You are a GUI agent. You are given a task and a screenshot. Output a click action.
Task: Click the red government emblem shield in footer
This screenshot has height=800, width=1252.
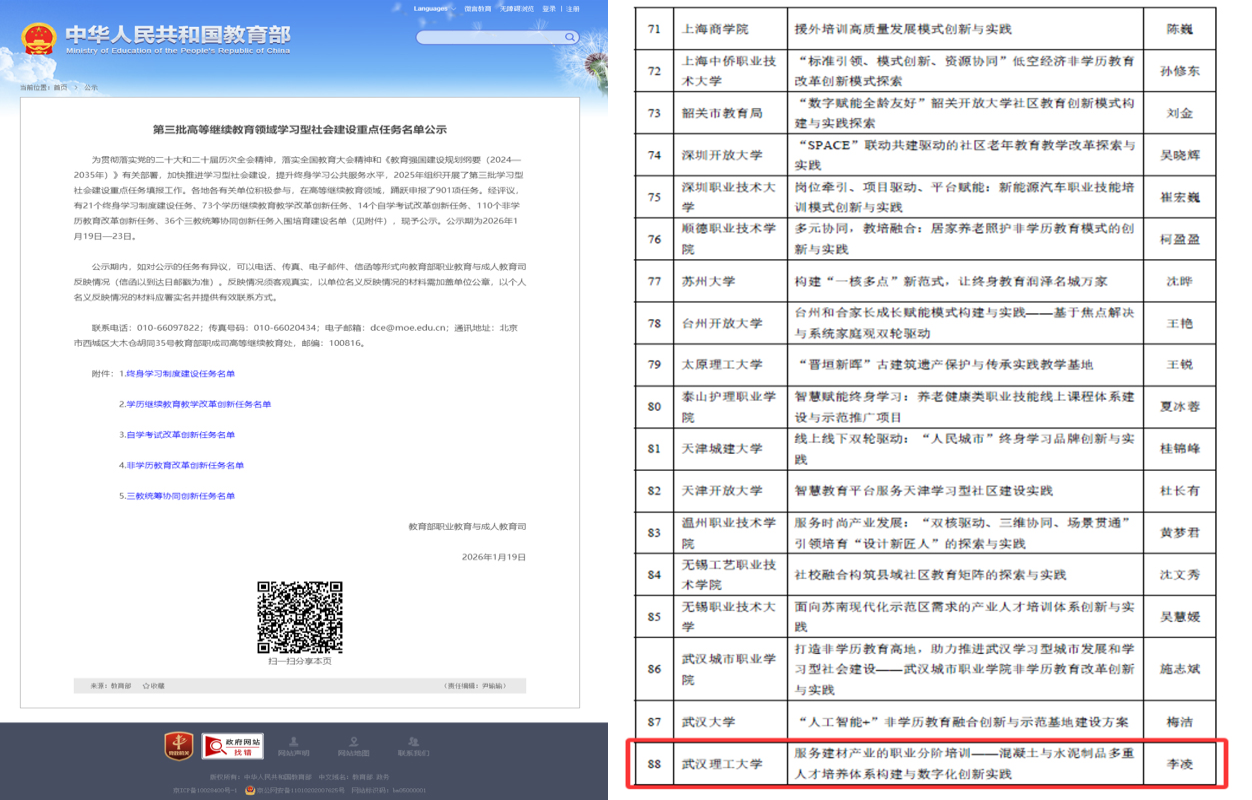click(x=178, y=744)
